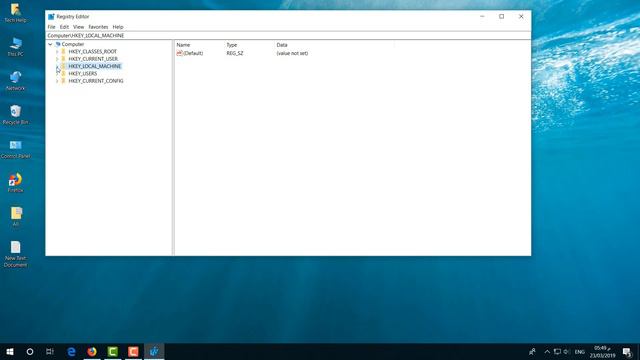Image resolution: width=640 pixels, height=360 pixels.
Task: Expand HKEY_CURRENT_CONFIG key
Action: 57,81
